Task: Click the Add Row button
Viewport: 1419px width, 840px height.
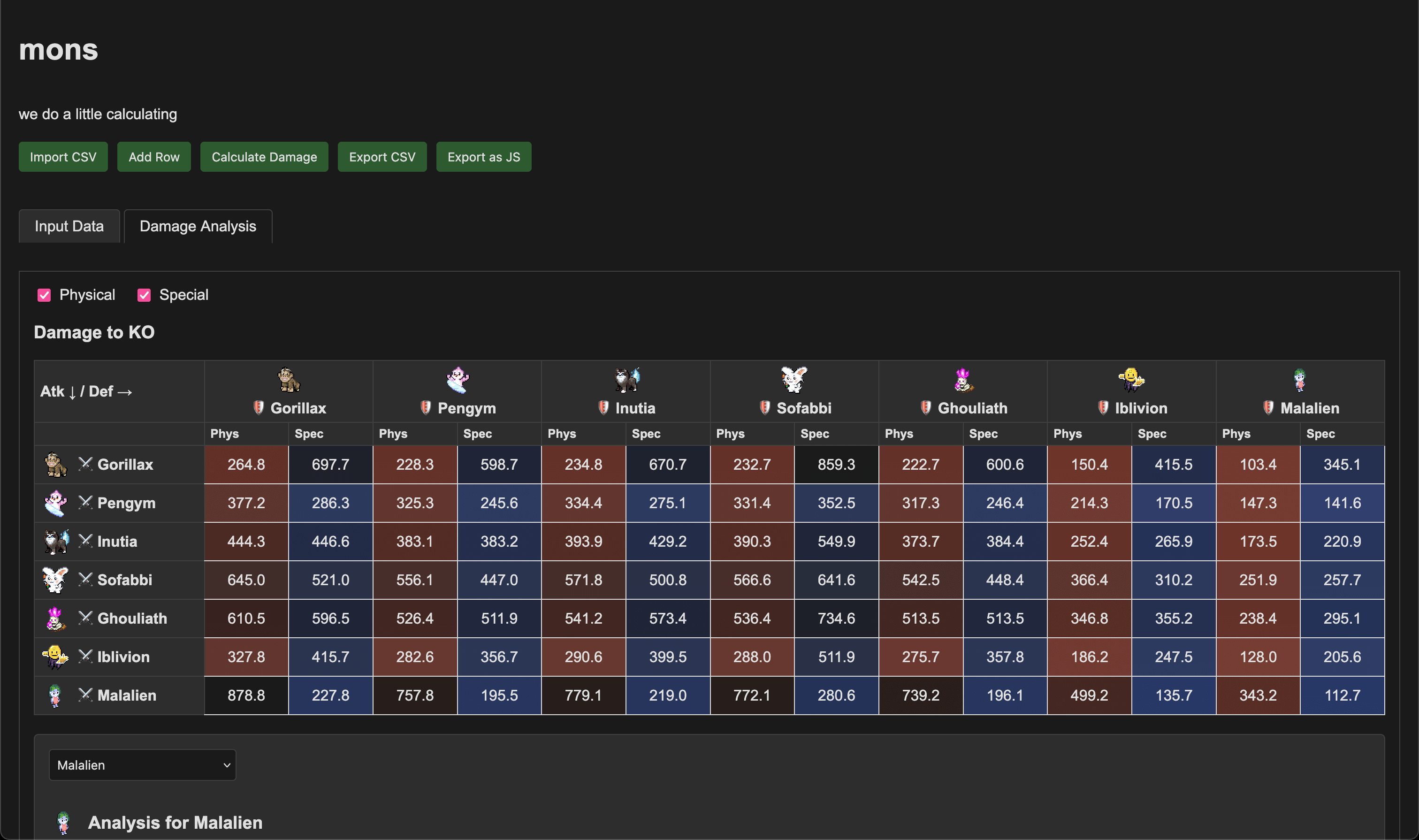Action: tap(153, 157)
